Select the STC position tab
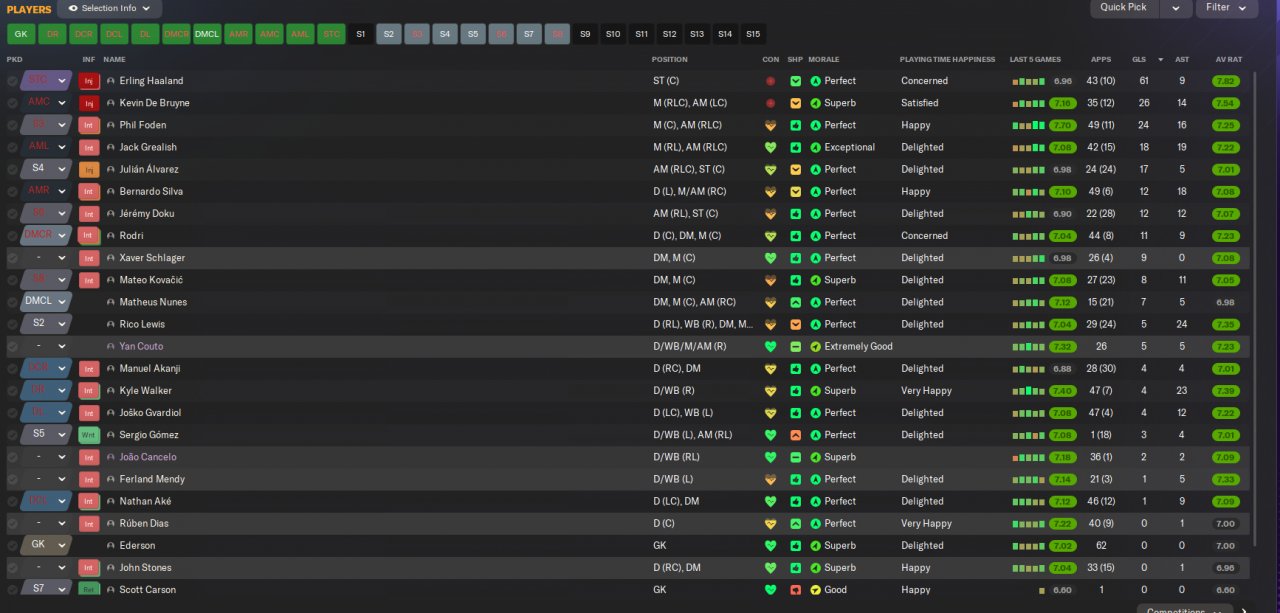The width and height of the screenshot is (1280, 613). pyautogui.click(x=331, y=34)
